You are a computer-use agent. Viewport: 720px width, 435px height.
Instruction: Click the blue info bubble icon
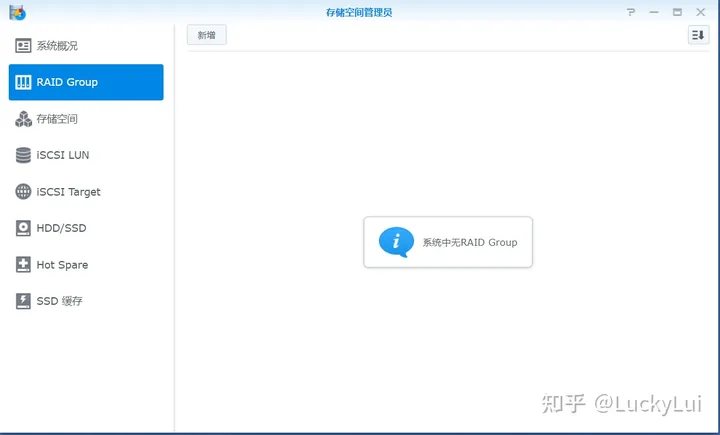pyautogui.click(x=396, y=242)
